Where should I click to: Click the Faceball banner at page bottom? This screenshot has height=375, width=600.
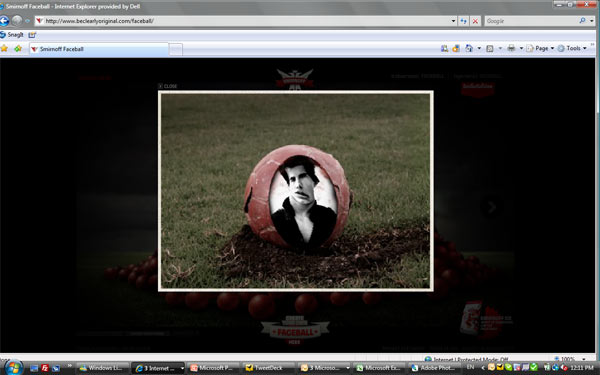pos(295,331)
